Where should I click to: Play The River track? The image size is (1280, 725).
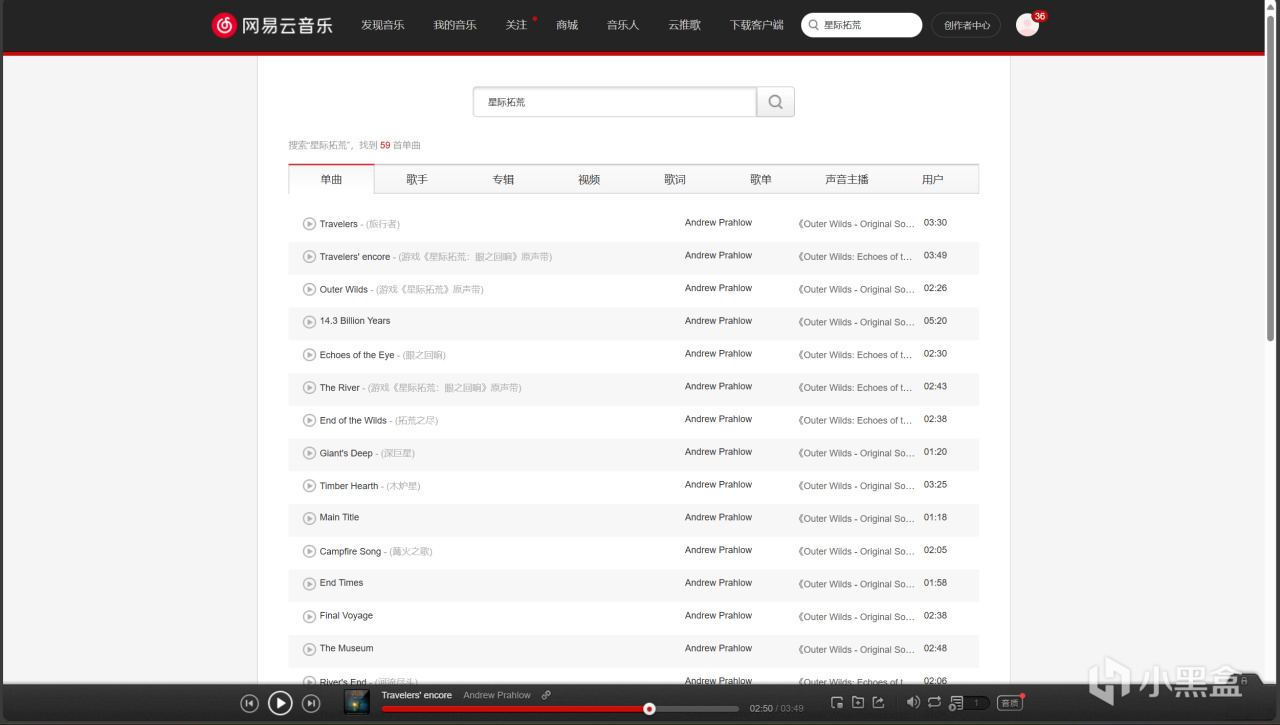[x=309, y=387]
